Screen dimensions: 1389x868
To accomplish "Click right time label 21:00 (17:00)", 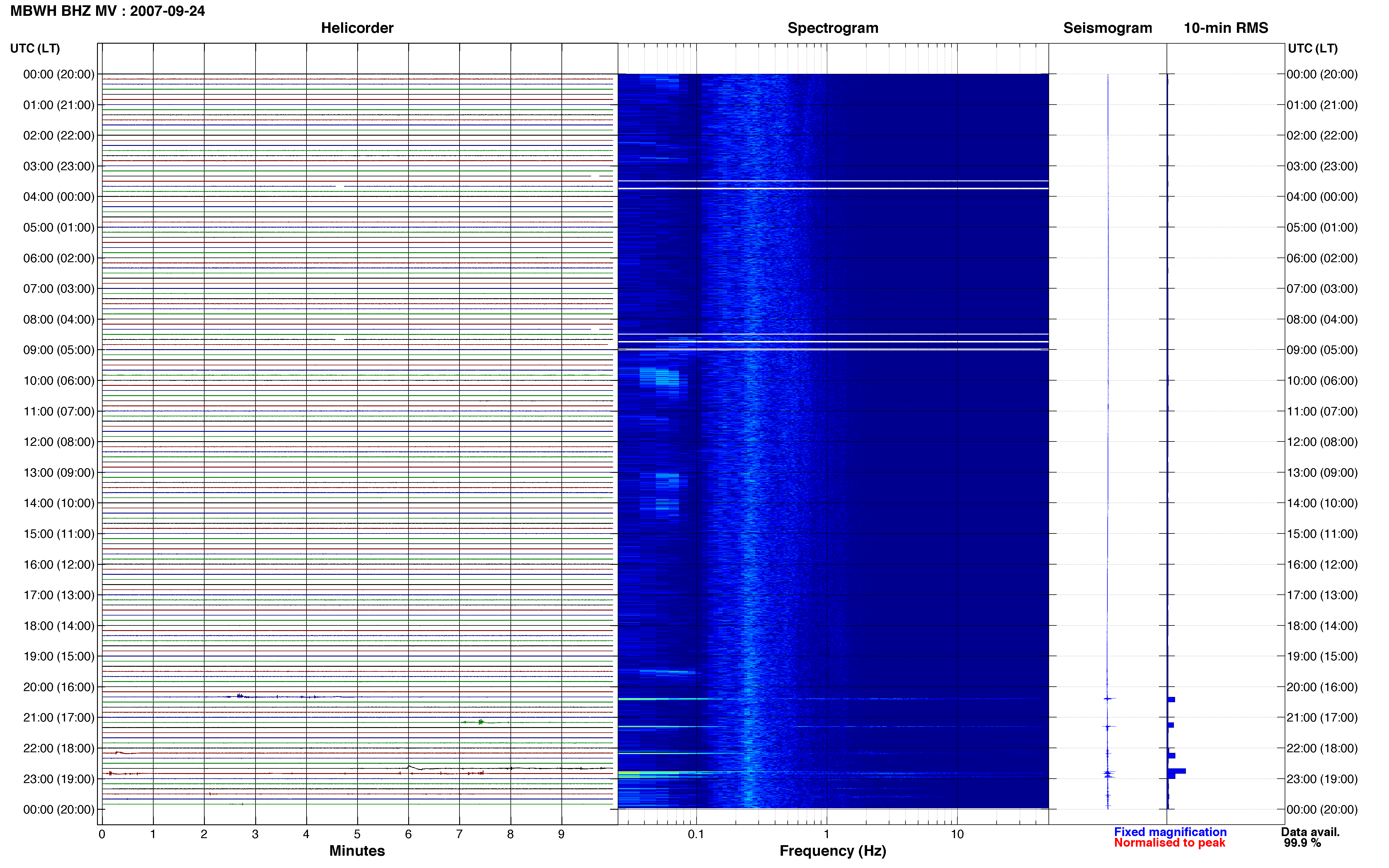I will [1322, 718].
